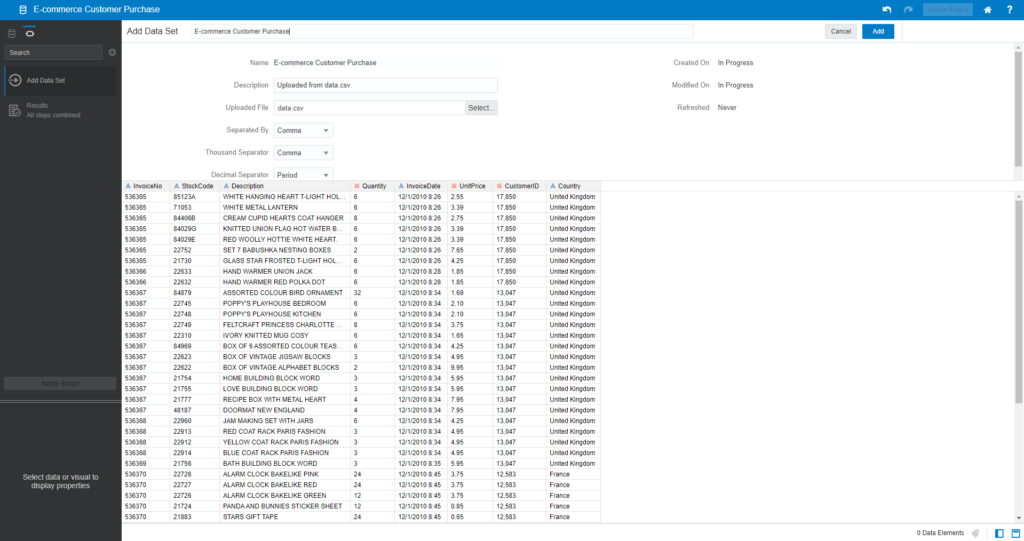Click the SET 7 BABUSHKA NESTING BOXES cell
Screen dimensions: 1024x541
click(x=285, y=250)
